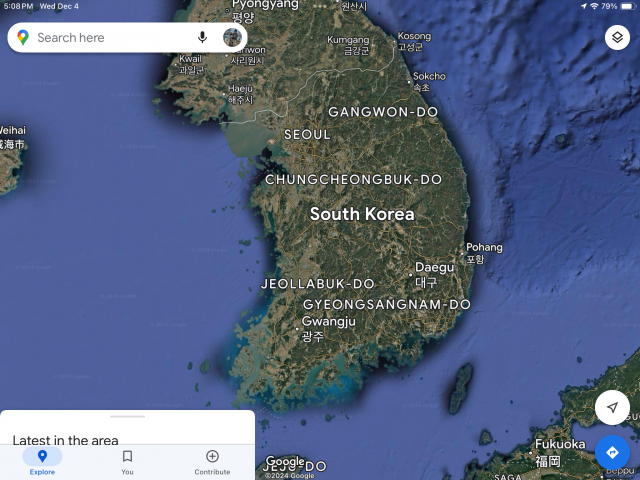
Task: Start voice search with microphone icon
Action: click(202, 38)
